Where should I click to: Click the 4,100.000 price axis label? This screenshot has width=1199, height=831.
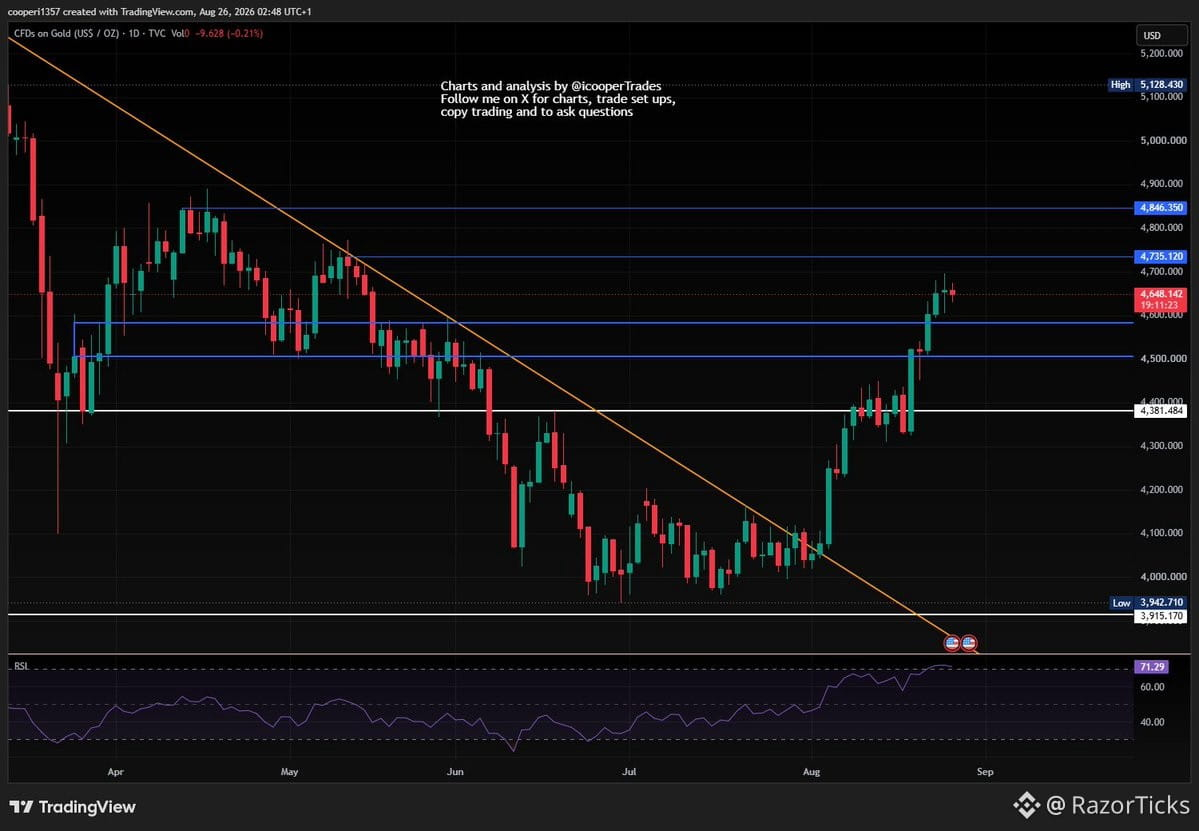point(1163,533)
